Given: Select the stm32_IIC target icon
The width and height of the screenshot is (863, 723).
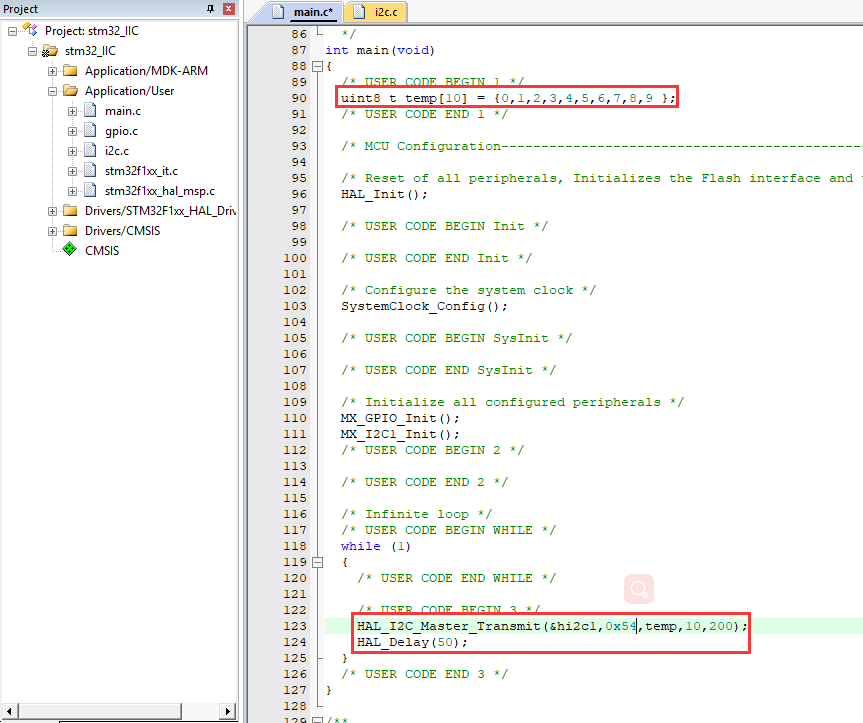Looking at the screenshot, I should pyautogui.click(x=52, y=50).
